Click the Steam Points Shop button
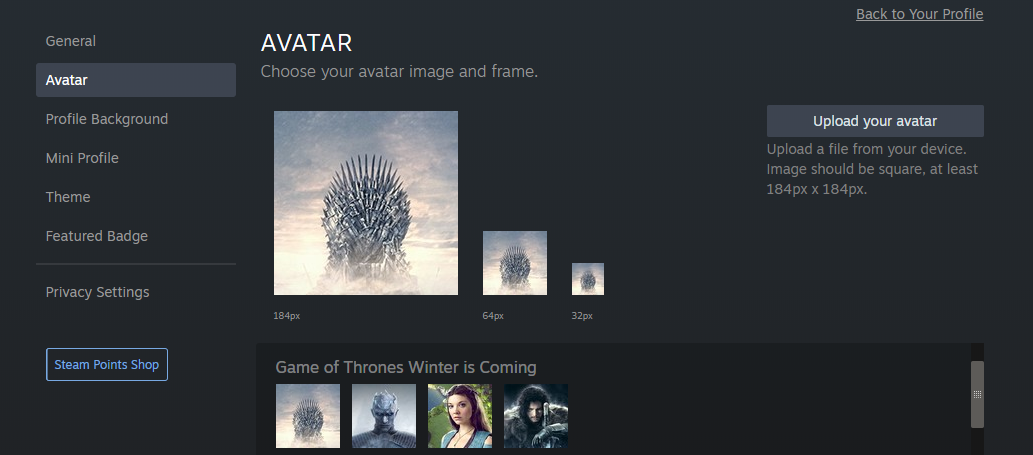1033x455 pixels. [x=107, y=364]
